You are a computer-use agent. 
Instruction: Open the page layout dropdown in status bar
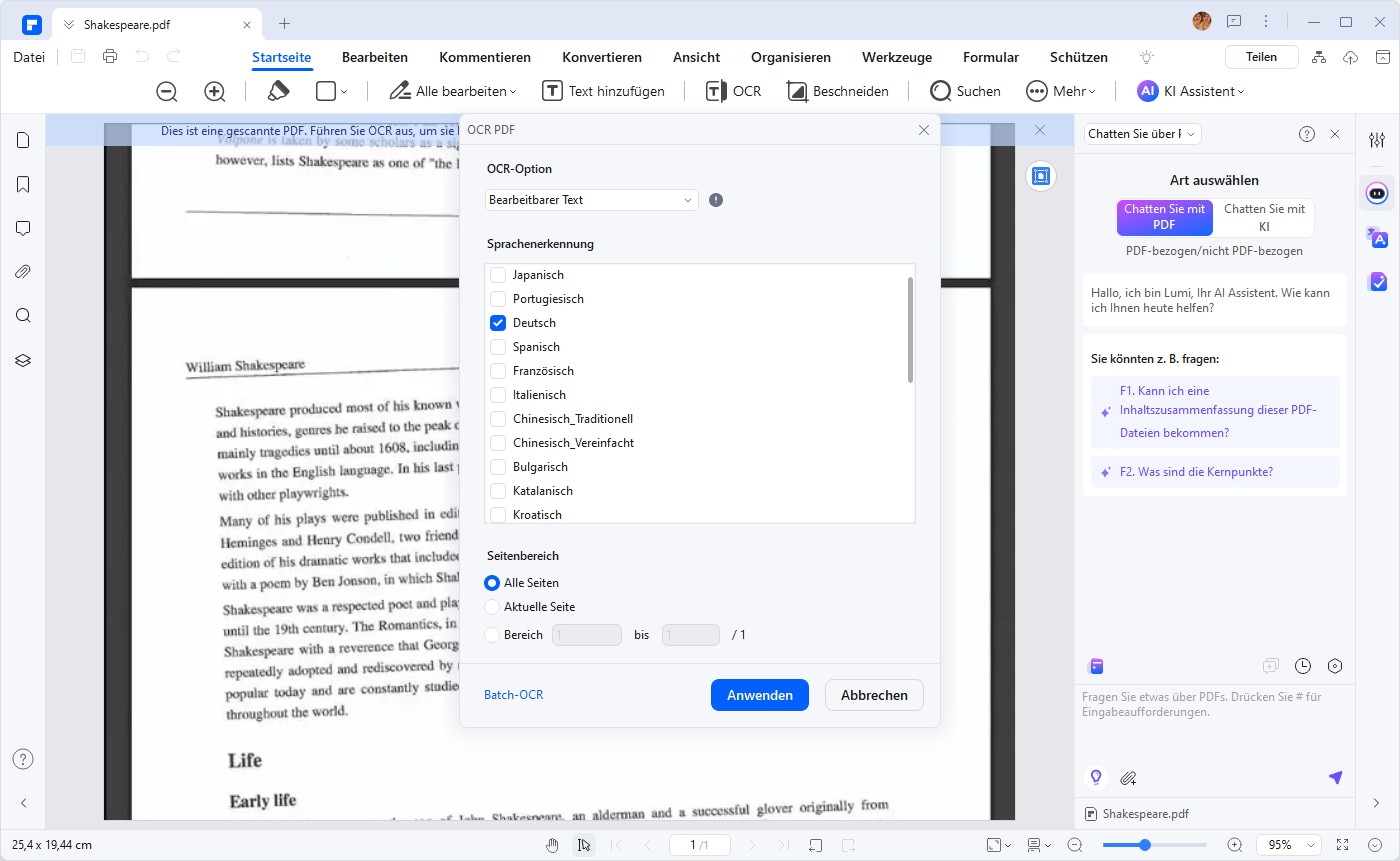coord(1040,845)
